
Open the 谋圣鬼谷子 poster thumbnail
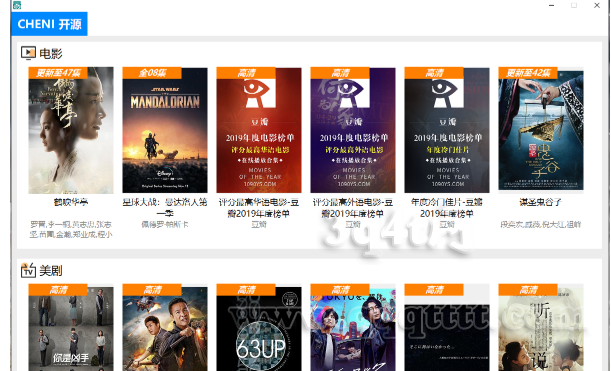[541, 130]
